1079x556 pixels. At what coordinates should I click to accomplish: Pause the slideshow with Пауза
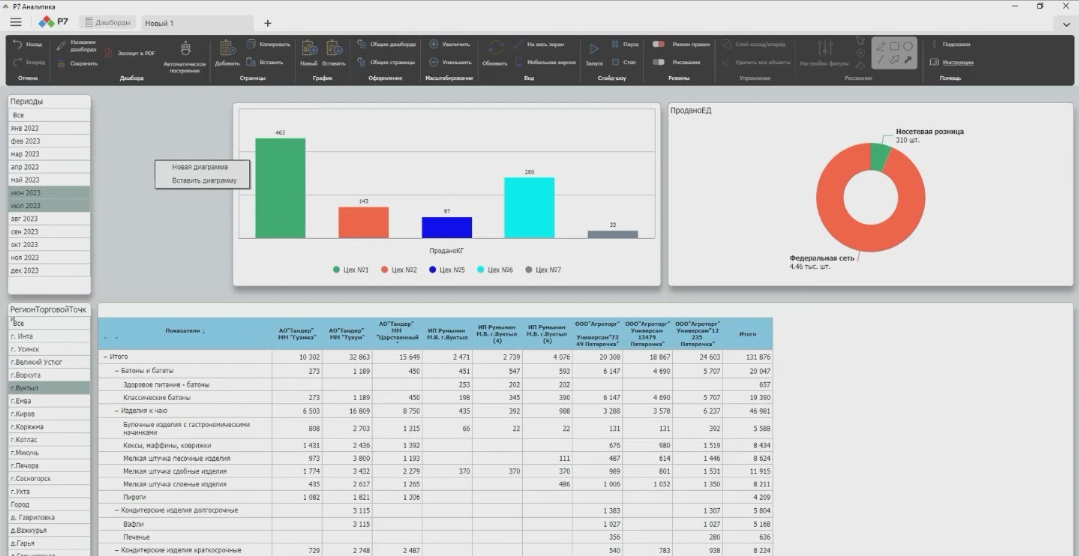point(625,44)
